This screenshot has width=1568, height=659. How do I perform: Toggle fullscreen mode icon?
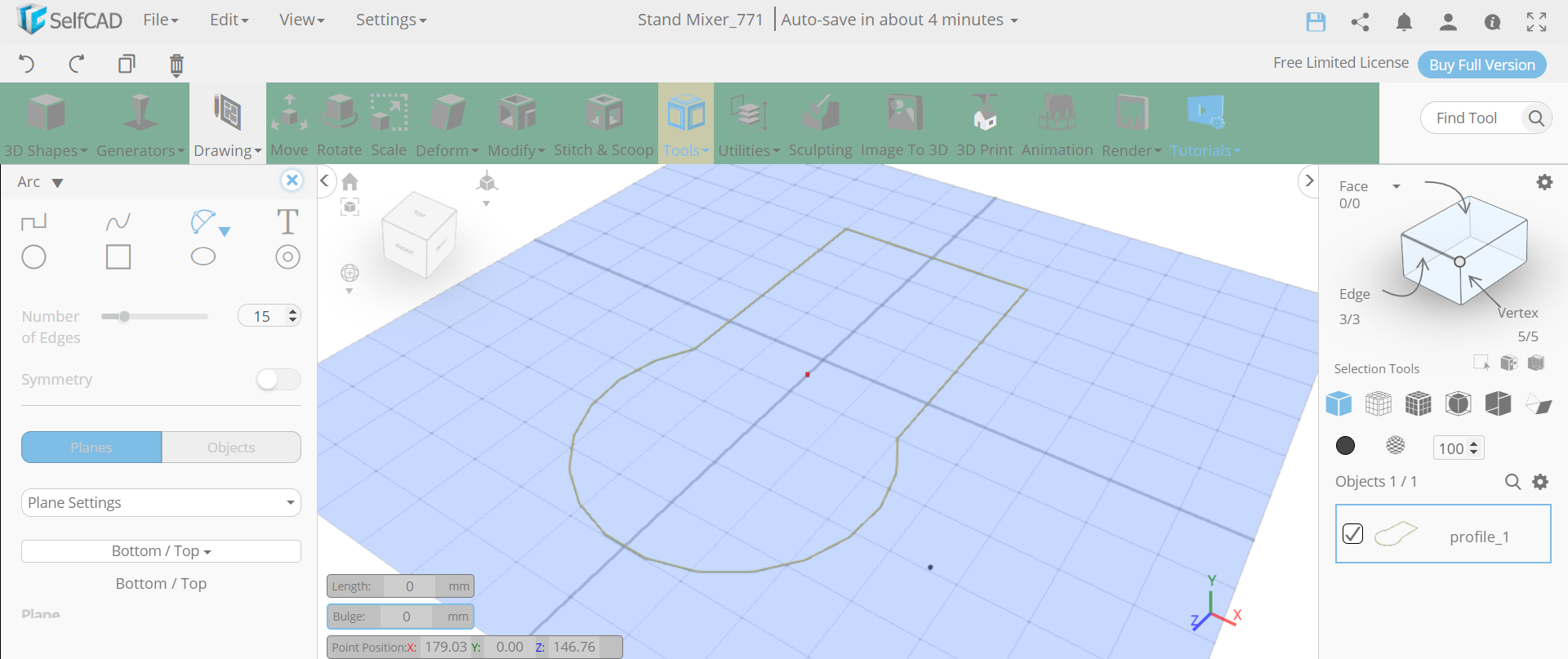(1536, 21)
